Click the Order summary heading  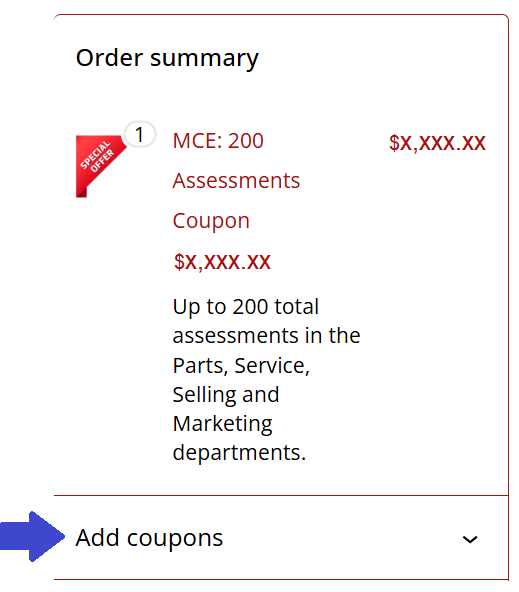(x=167, y=59)
